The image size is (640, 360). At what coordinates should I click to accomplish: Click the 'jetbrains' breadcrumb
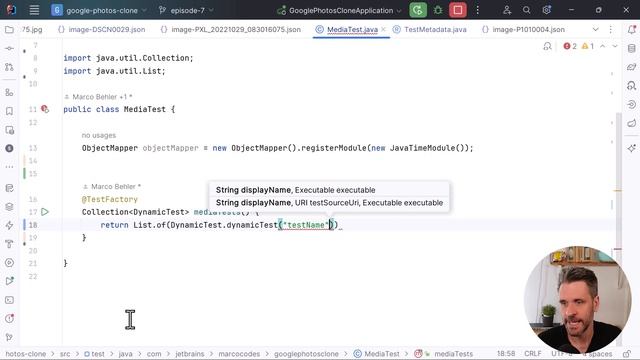click(x=189, y=354)
